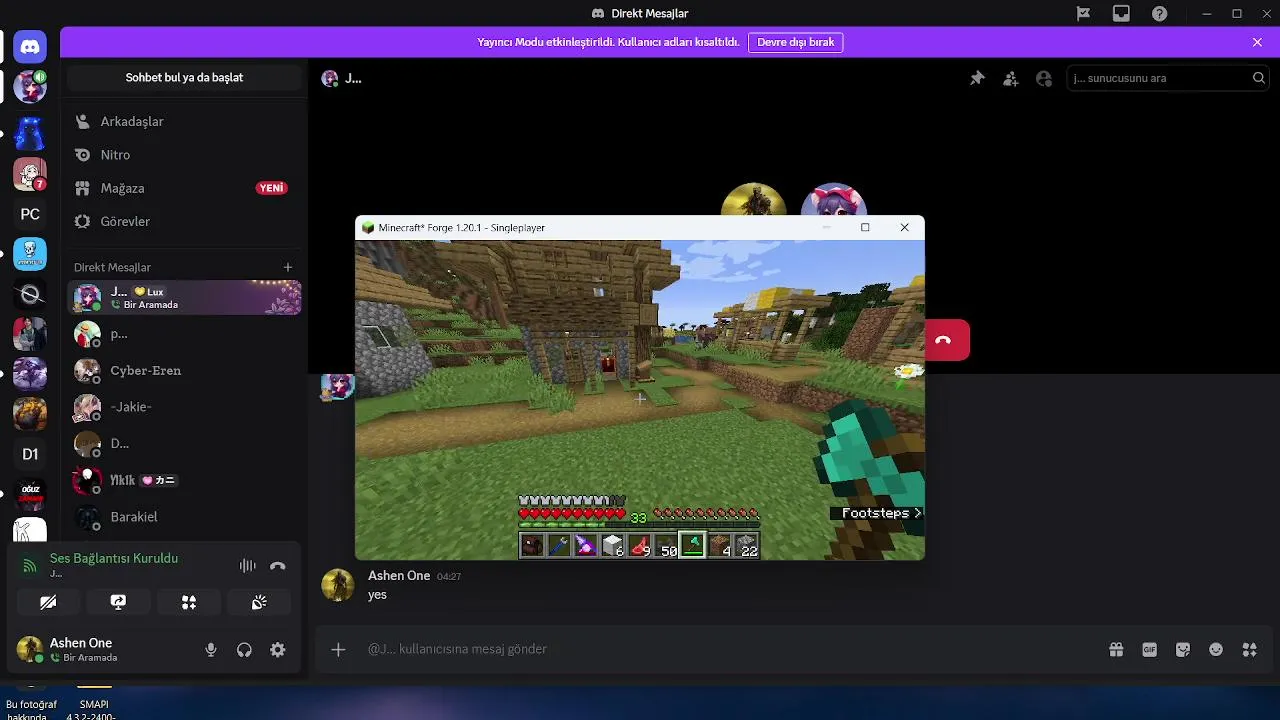This screenshot has height=720, width=1280.
Task: Toggle the camera in voice panel
Action: click(48, 602)
